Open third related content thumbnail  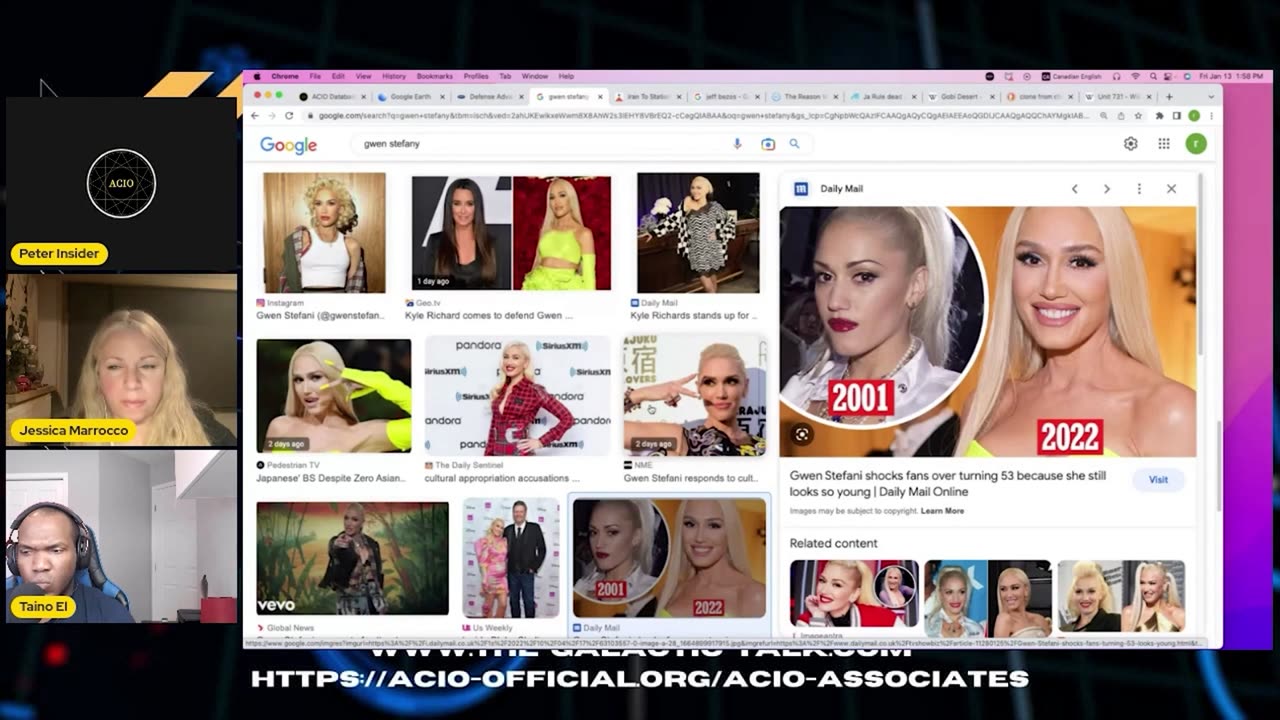point(1121,598)
